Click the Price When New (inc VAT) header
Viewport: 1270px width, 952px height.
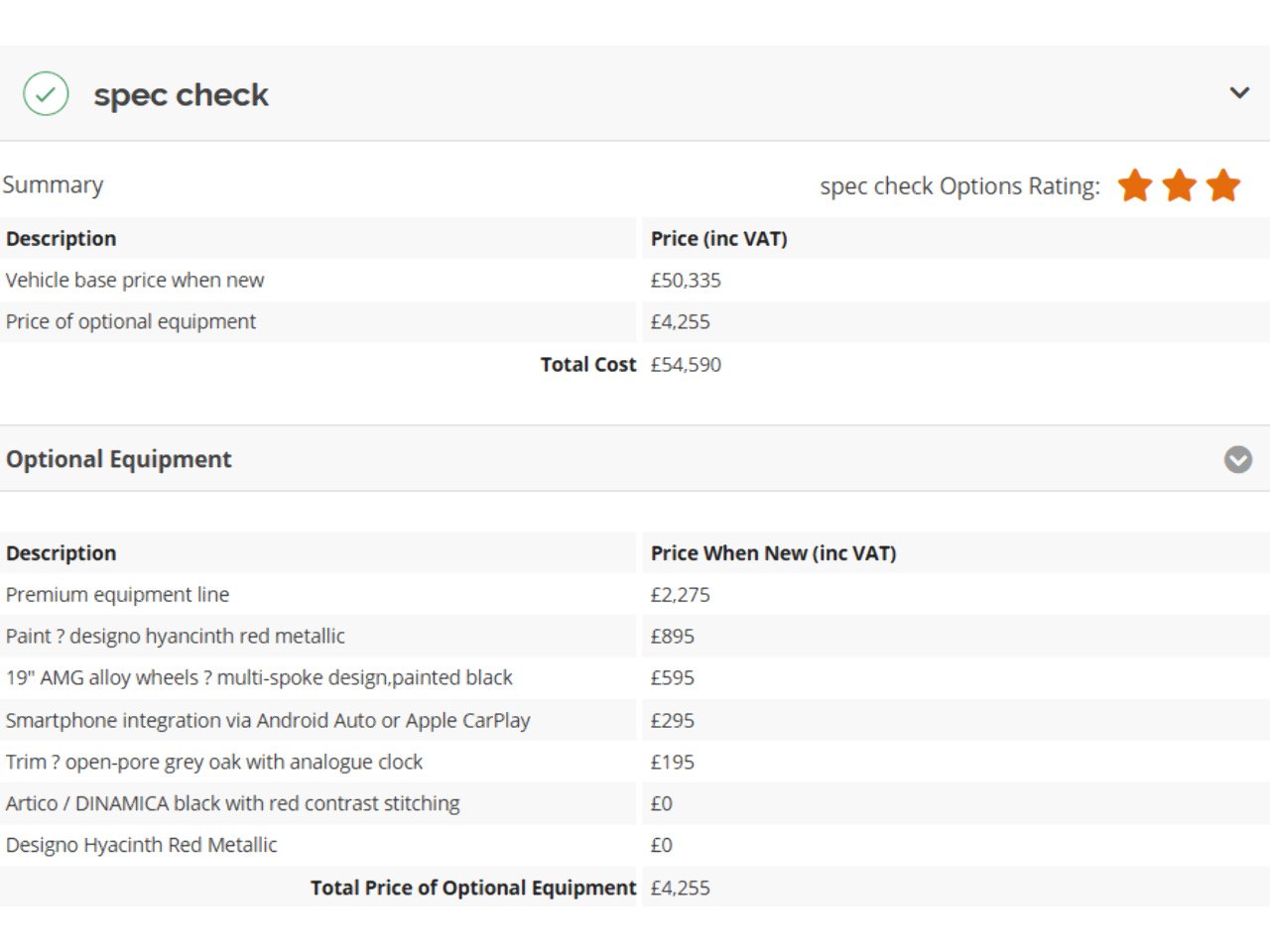[x=773, y=553]
